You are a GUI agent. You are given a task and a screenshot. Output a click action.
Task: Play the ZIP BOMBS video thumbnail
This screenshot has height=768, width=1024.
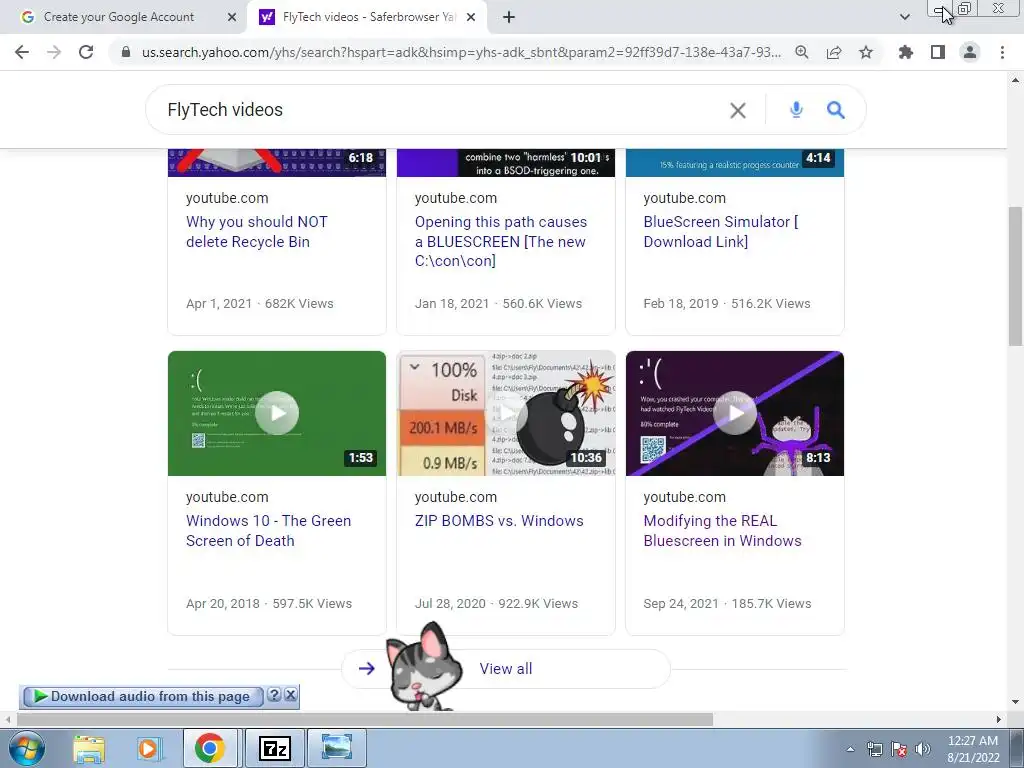(x=506, y=413)
